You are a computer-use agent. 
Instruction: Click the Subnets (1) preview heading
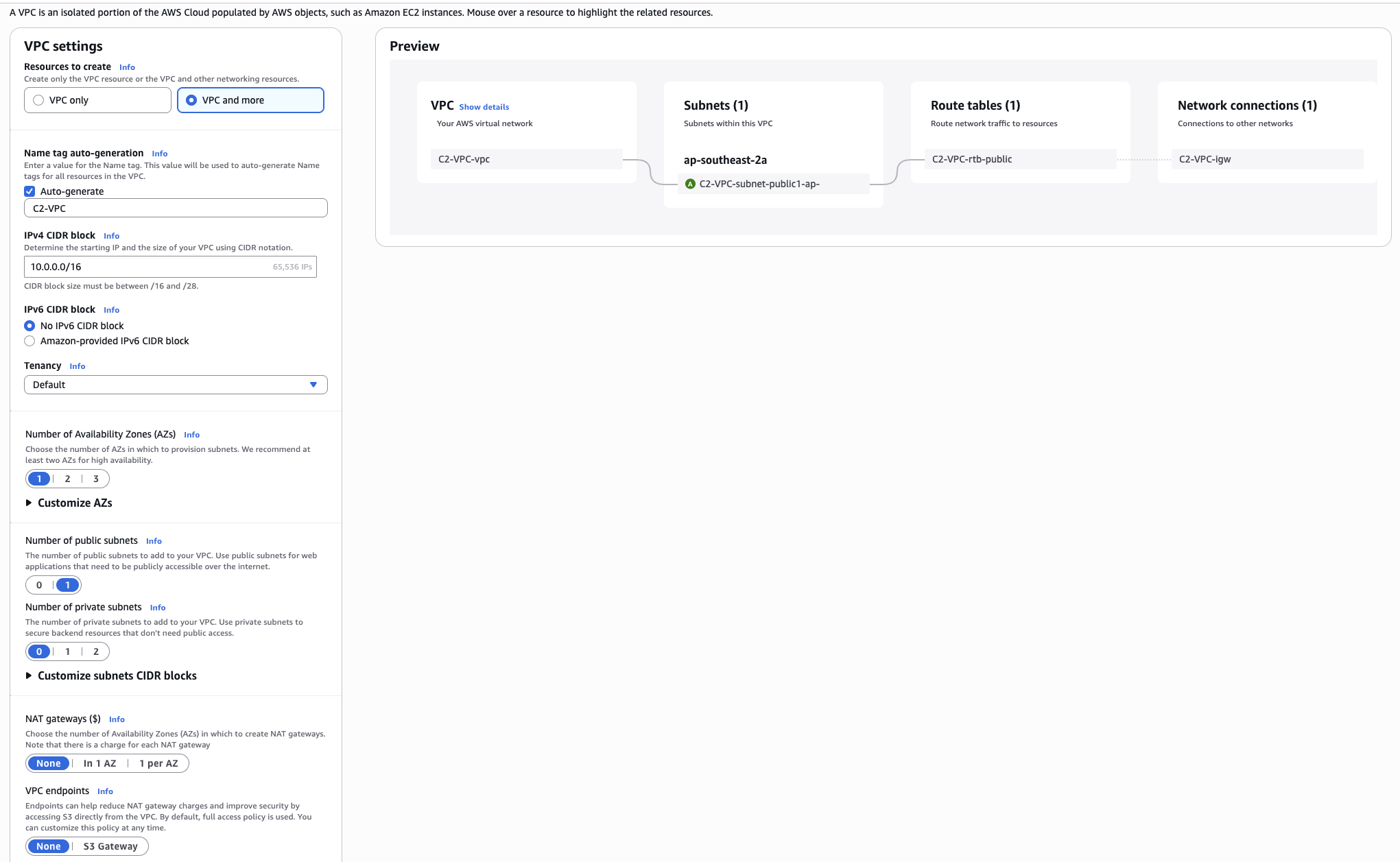[716, 105]
